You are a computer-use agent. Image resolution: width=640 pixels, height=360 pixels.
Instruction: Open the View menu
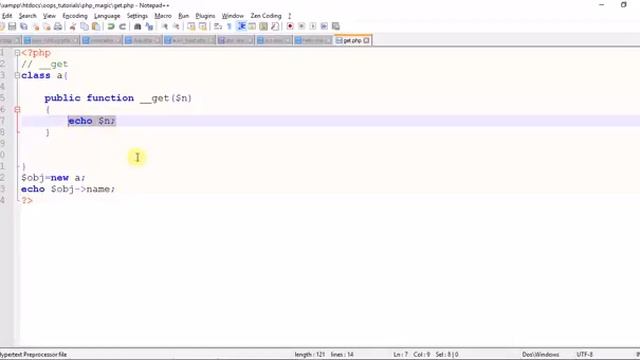tap(49, 16)
